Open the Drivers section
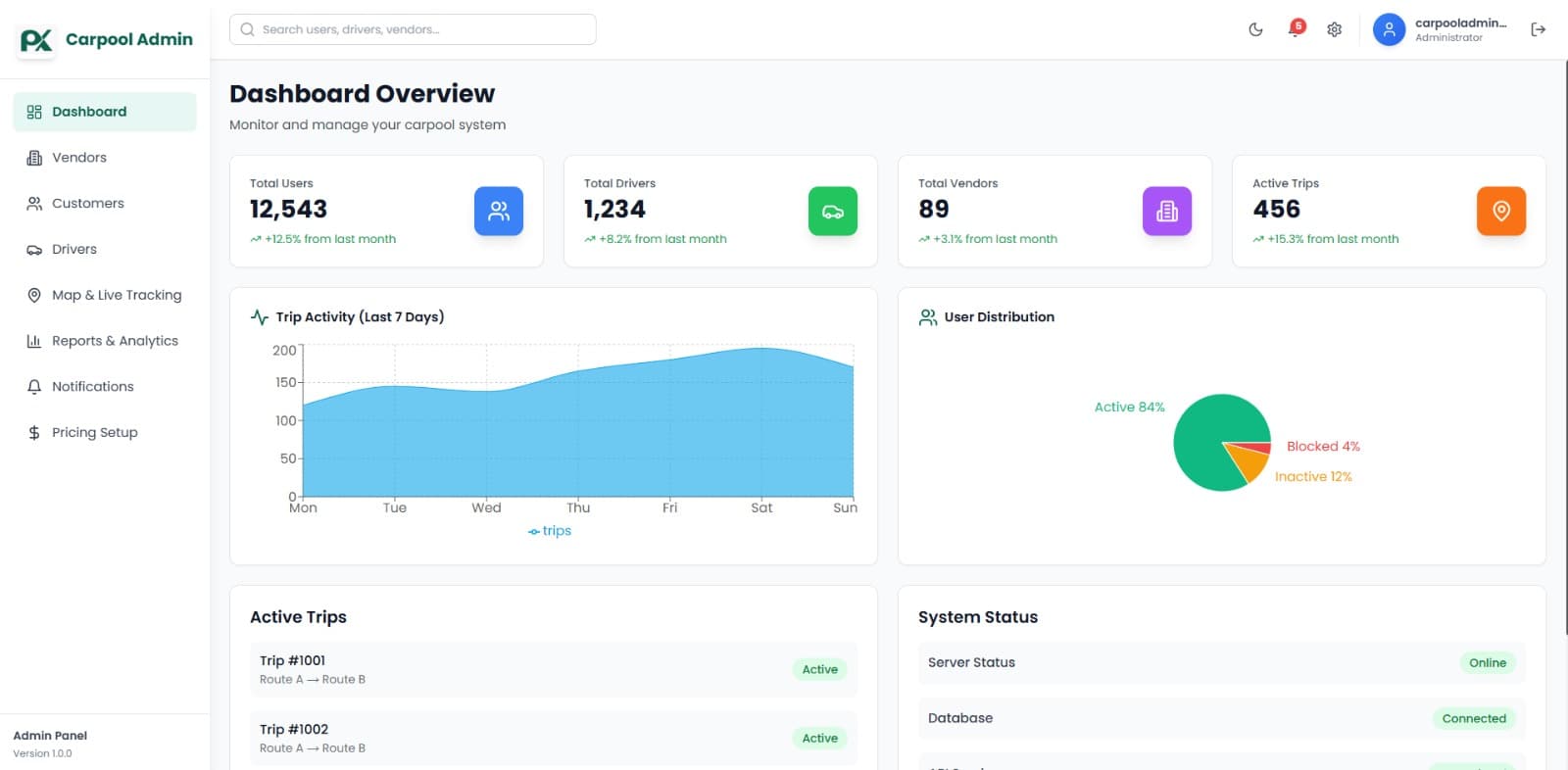The width and height of the screenshot is (1568, 770). pyautogui.click(x=105, y=250)
